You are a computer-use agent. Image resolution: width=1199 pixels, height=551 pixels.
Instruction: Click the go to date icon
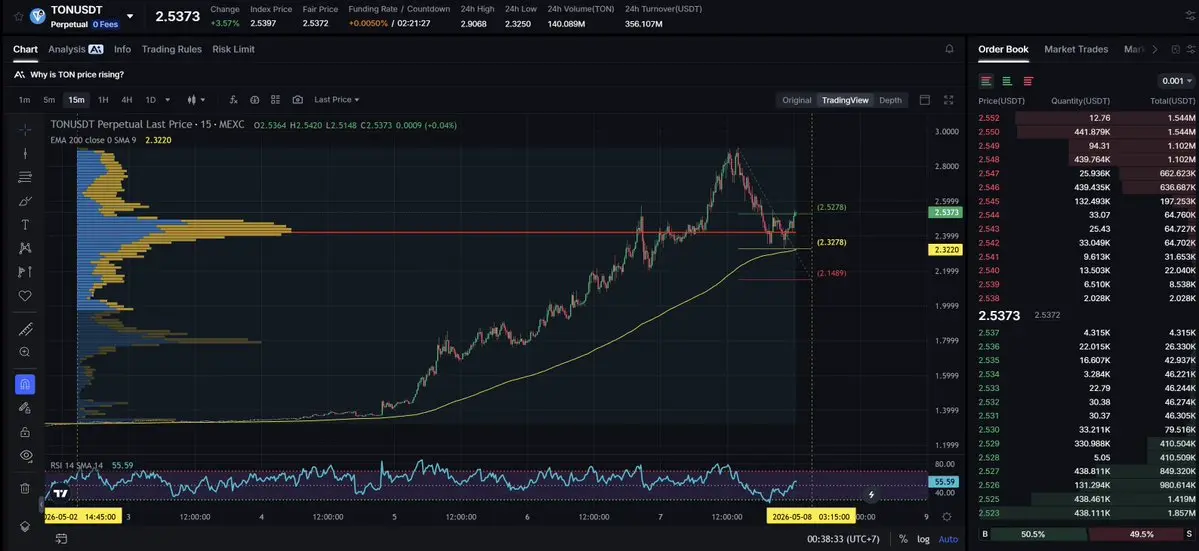coord(61,539)
